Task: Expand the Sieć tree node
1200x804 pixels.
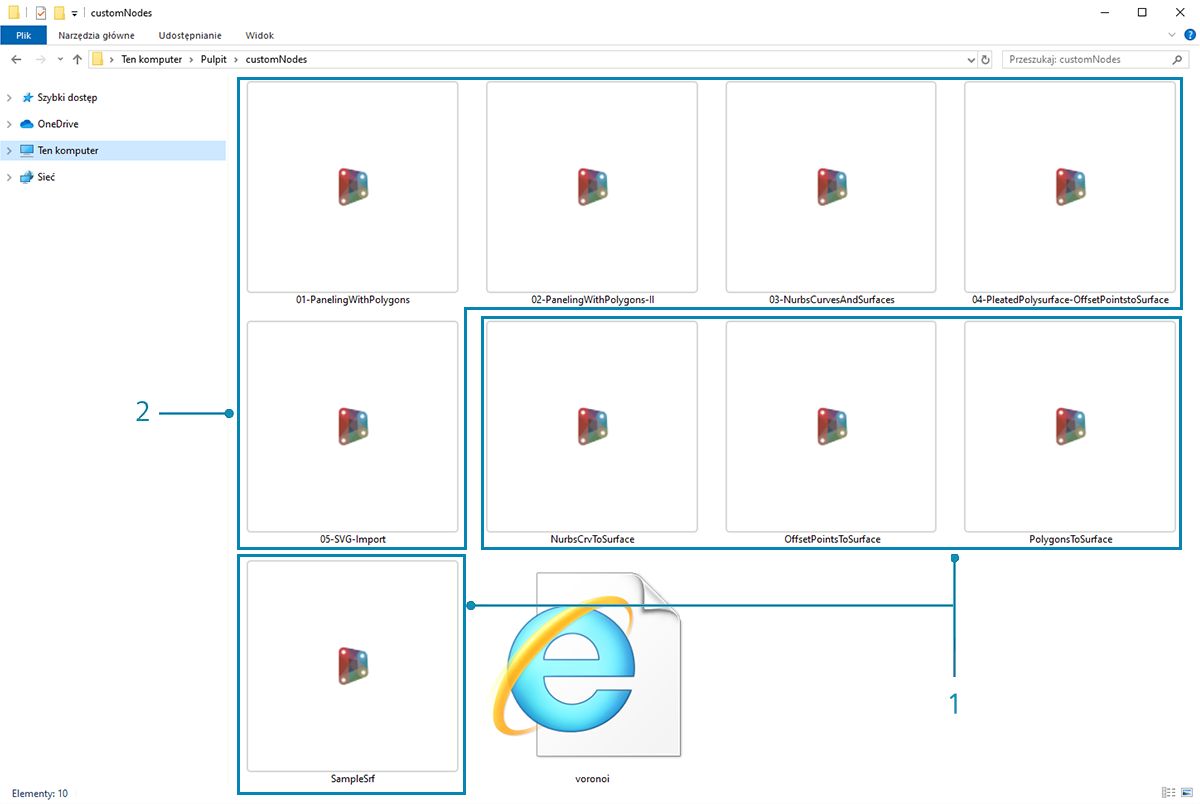Action: point(10,177)
